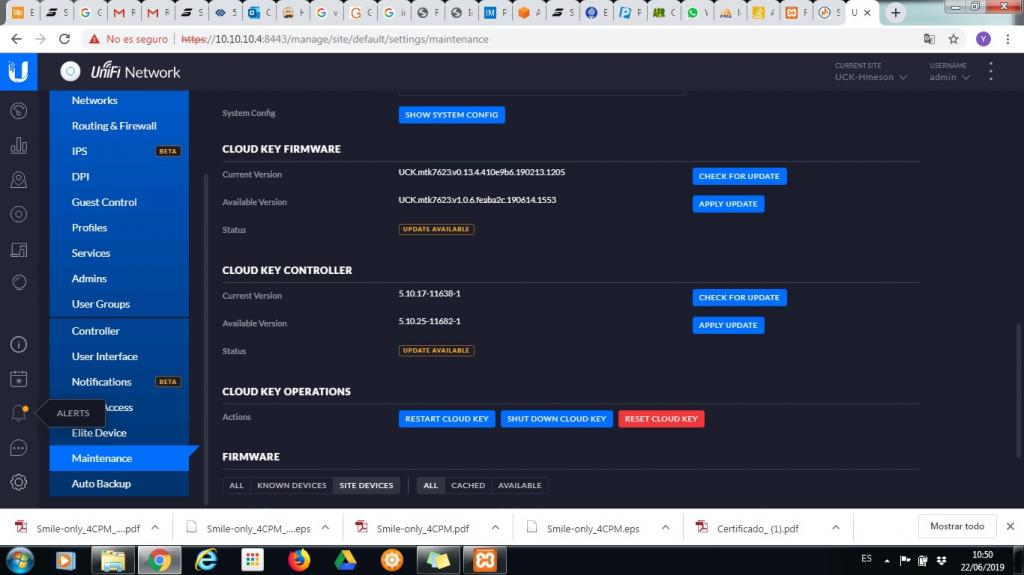
Task: Click the Ubiquiti U logo
Action: [18, 71]
